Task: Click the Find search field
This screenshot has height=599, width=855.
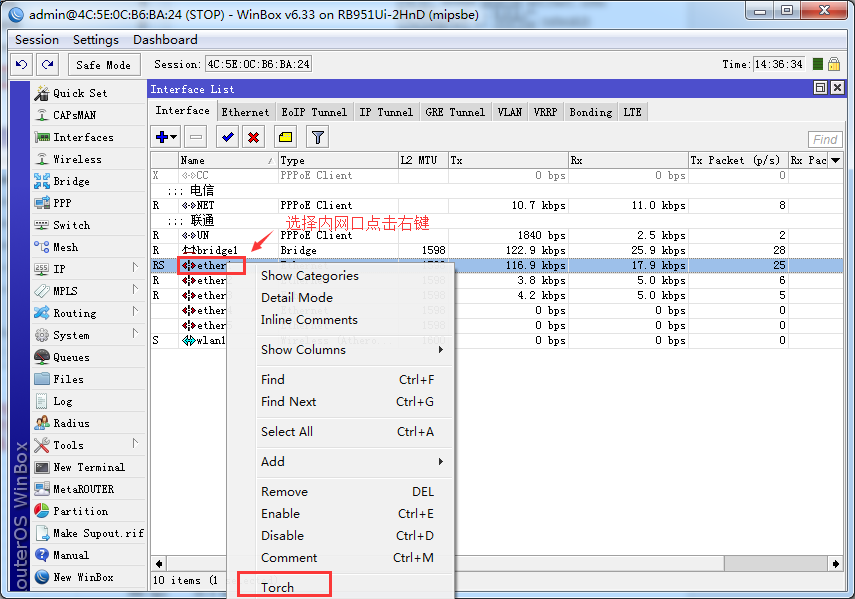Action: tap(825, 140)
